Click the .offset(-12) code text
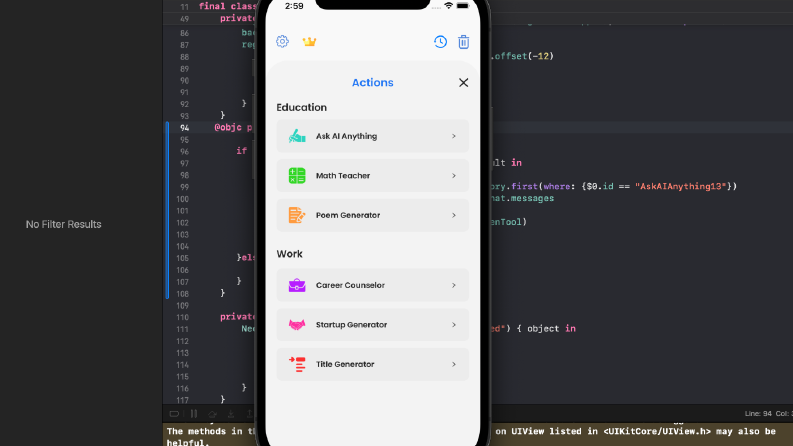 [521, 56]
